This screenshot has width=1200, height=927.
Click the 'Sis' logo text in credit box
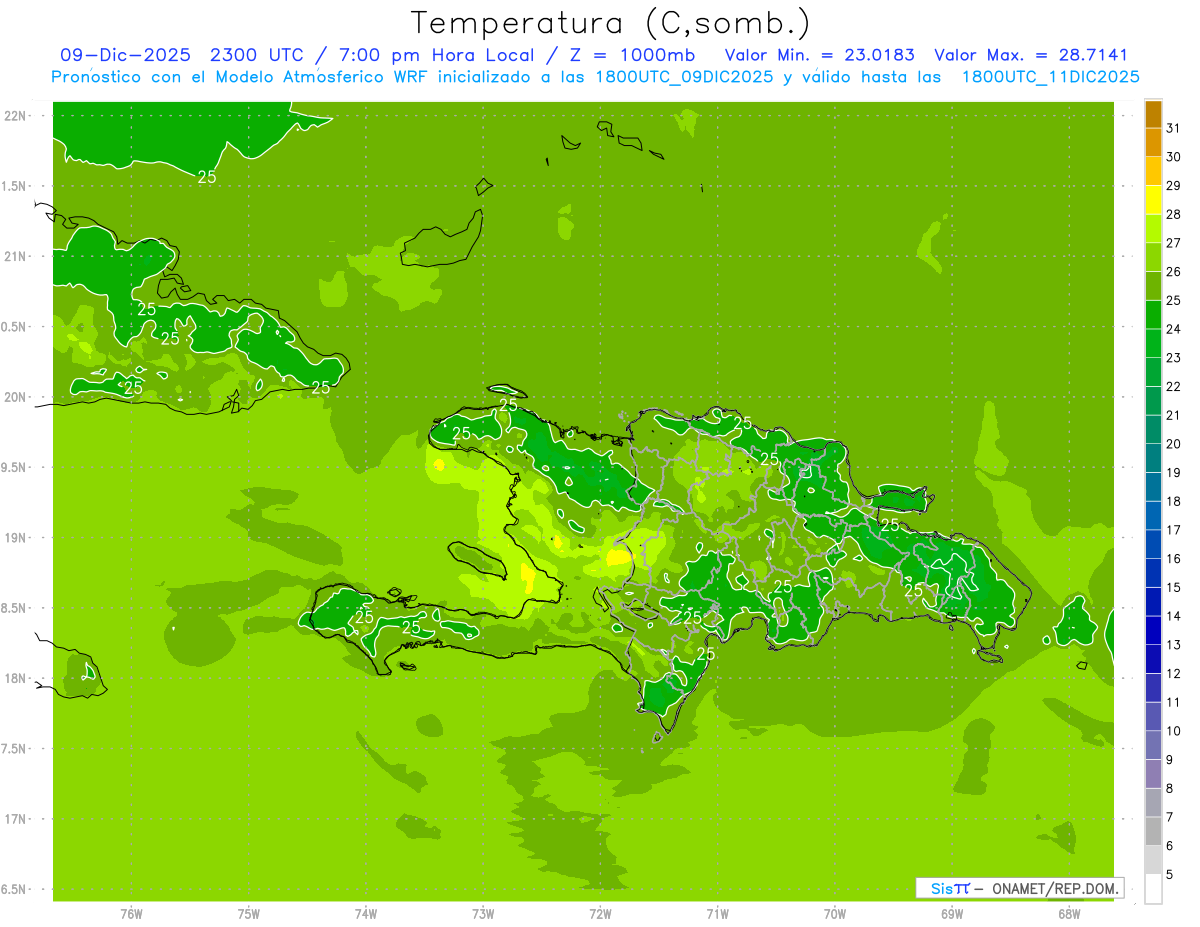point(941,888)
